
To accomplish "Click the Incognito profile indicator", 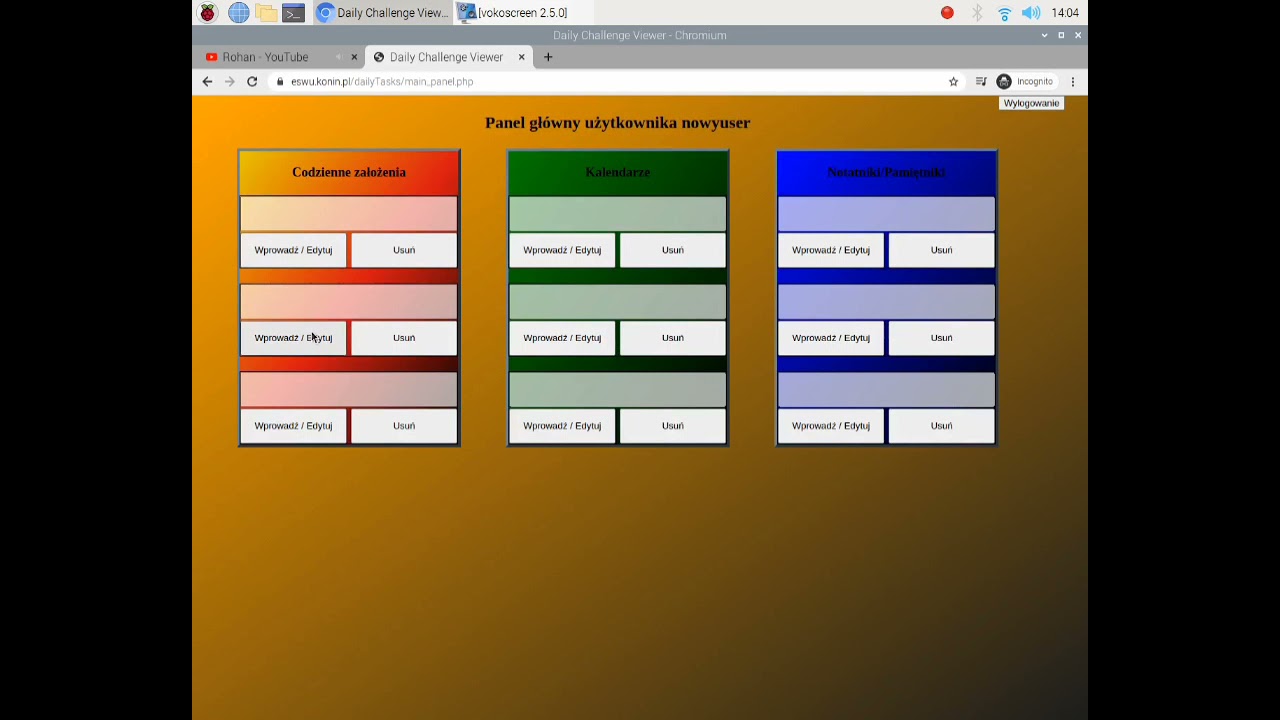I will point(1025,82).
